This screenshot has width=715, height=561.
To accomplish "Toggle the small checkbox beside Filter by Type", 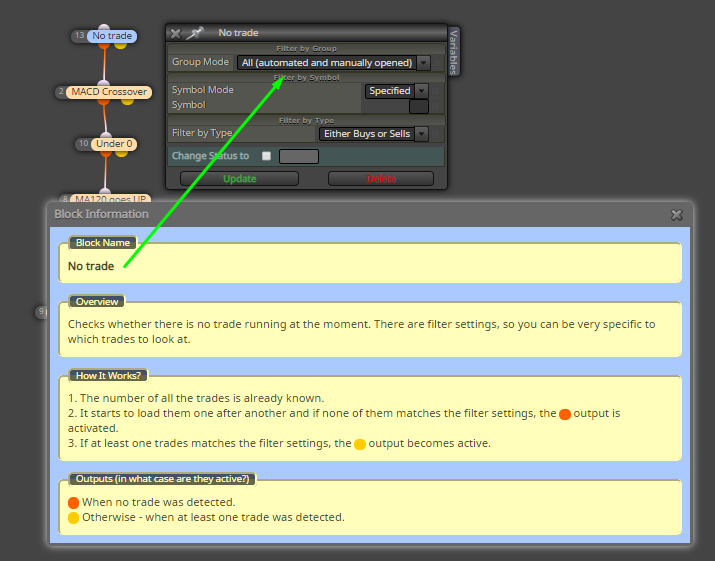I will click(x=436, y=134).
